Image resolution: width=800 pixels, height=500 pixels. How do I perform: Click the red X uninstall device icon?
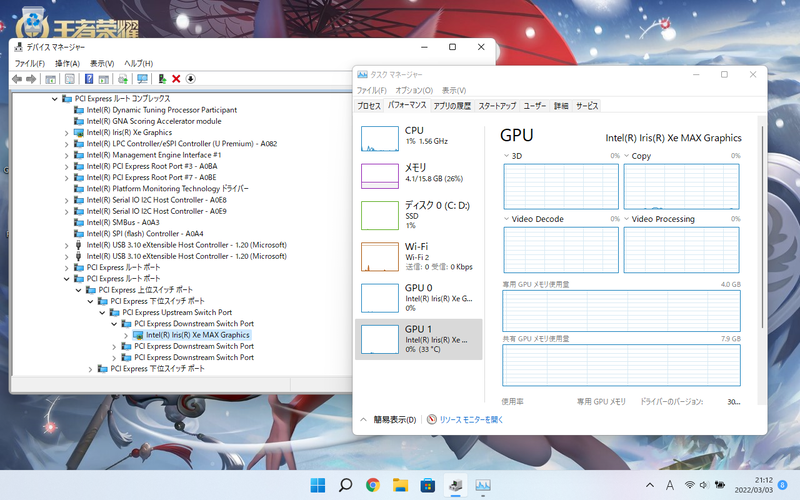point(177,79)
